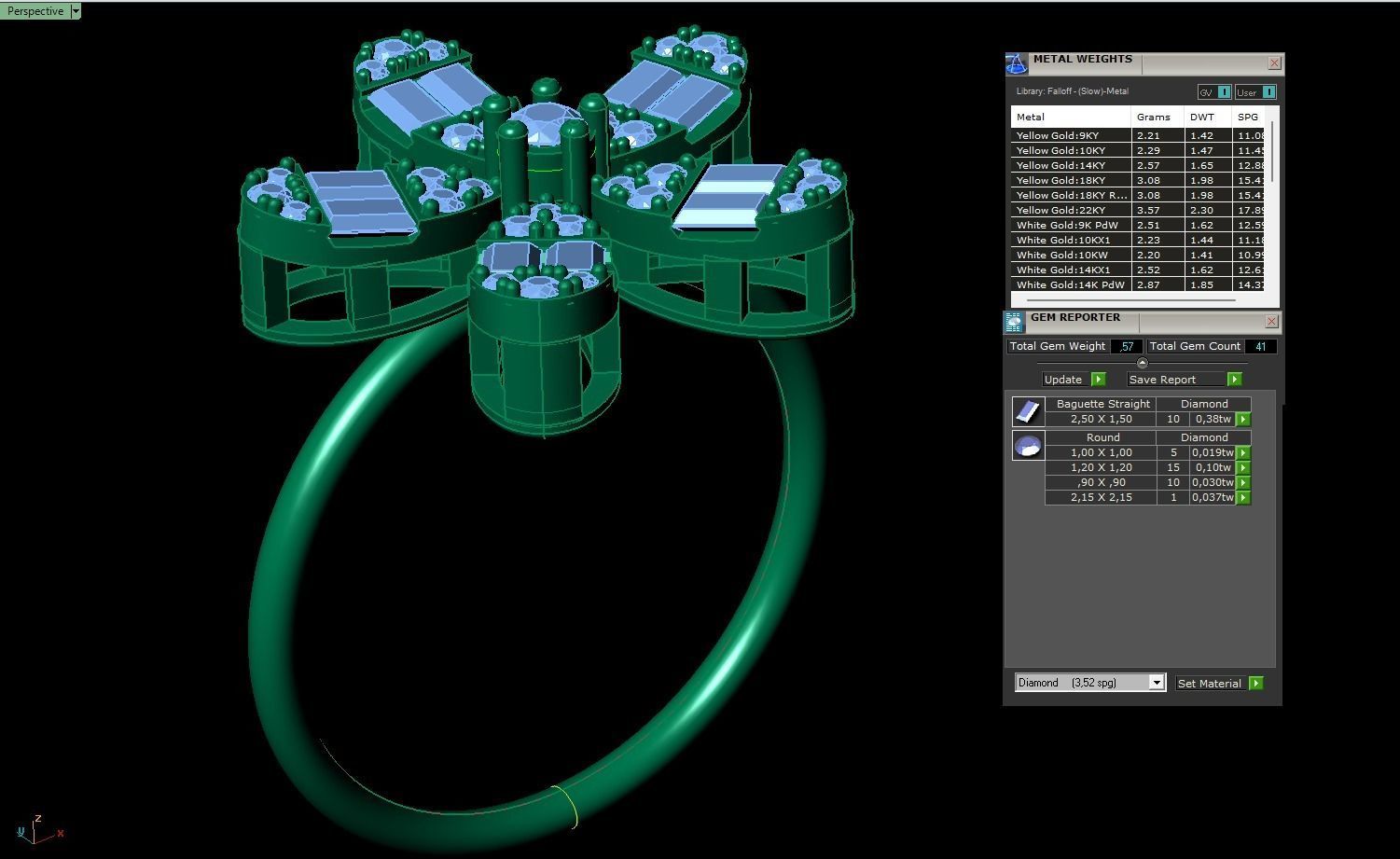1400x859 pixels.
Task: Click the Grams column header
Action: (x=1157, y=117)
